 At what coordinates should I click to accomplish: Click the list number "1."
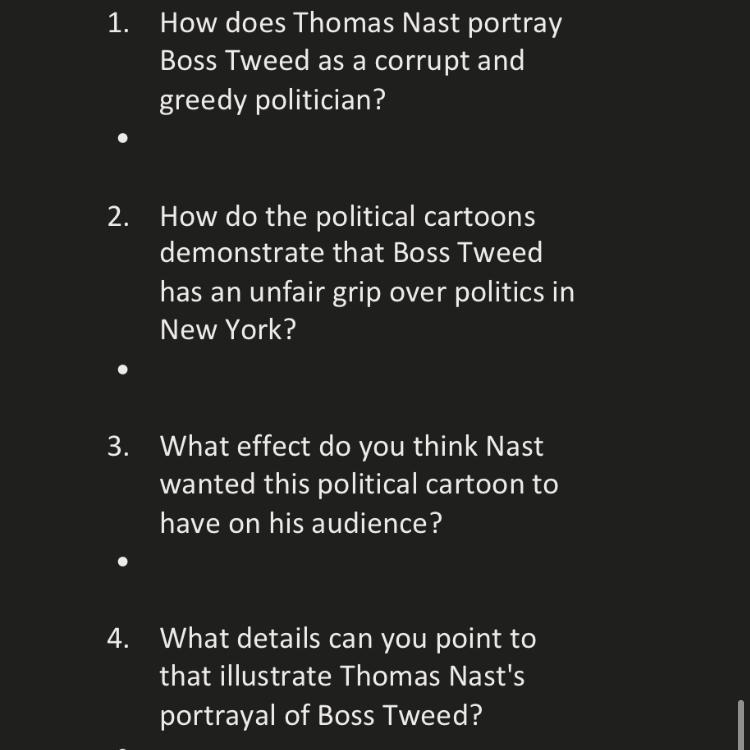coord(119,23)
